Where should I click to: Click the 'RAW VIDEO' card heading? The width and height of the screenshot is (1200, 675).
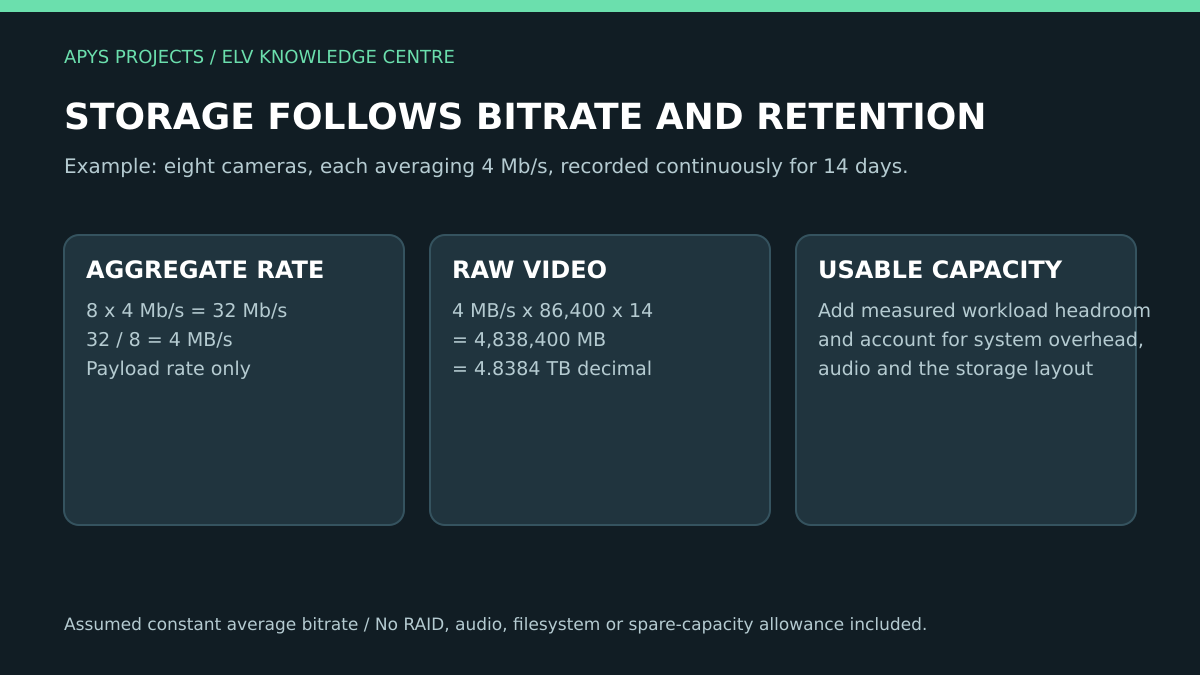point(529,270)
